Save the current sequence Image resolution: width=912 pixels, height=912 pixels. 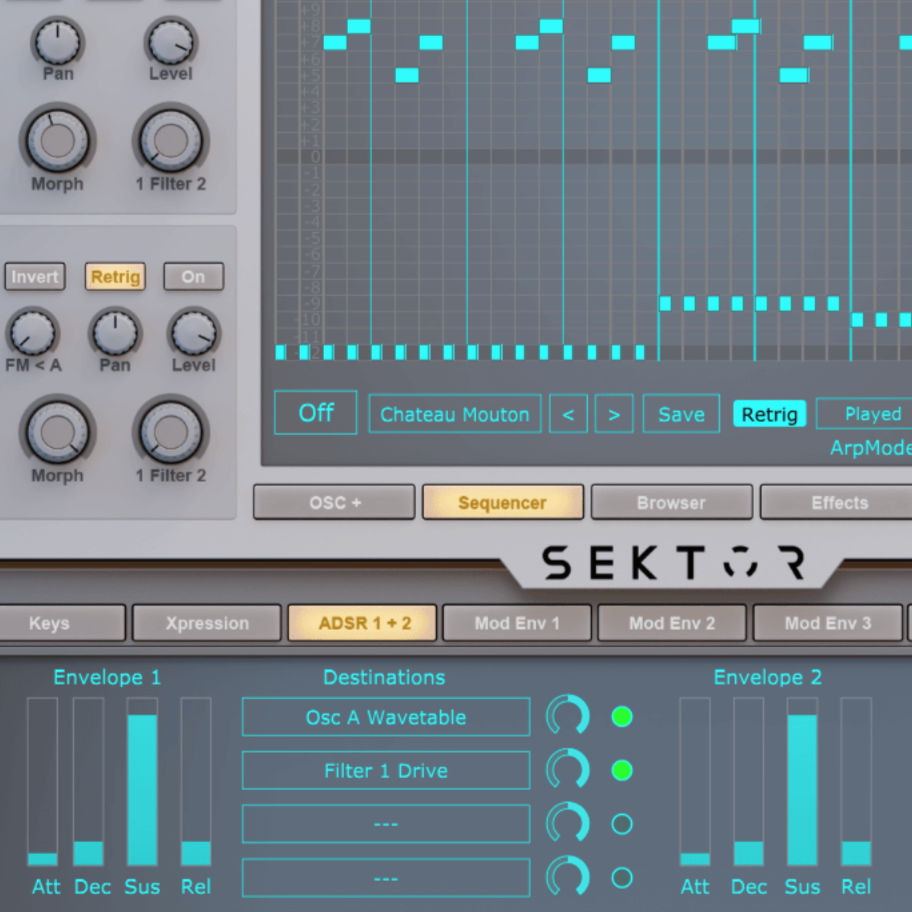click(680, 413)
